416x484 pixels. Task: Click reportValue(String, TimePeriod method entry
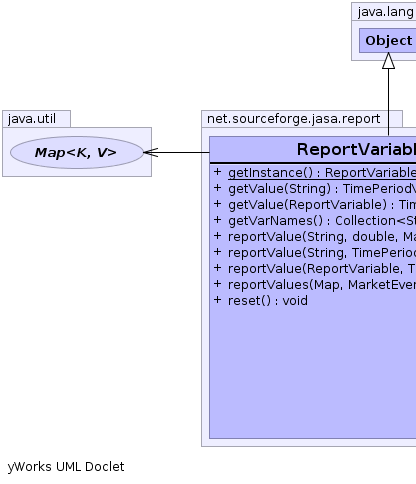tap(322, 253)
